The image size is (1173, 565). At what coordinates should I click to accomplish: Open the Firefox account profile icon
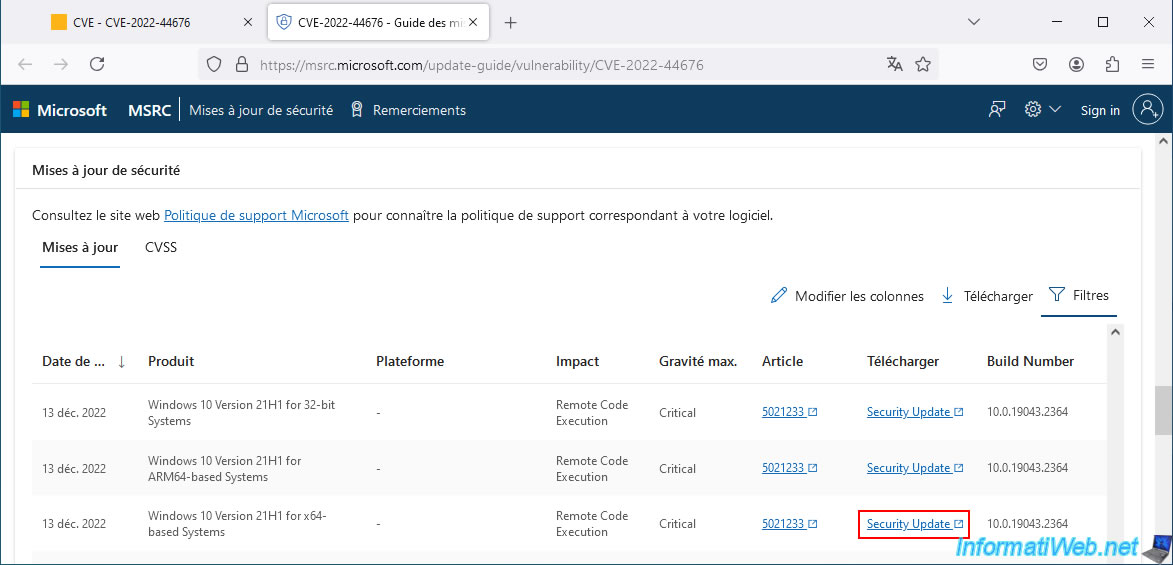point(1076,64)
